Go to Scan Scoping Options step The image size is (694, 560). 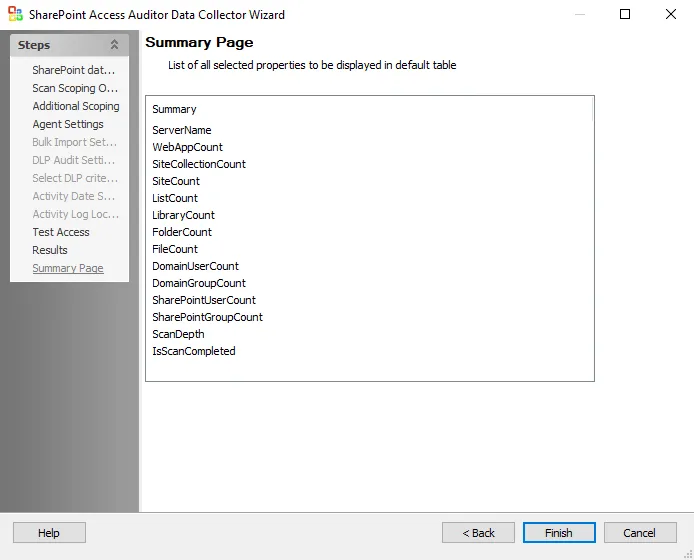click(x=75, y=88)
